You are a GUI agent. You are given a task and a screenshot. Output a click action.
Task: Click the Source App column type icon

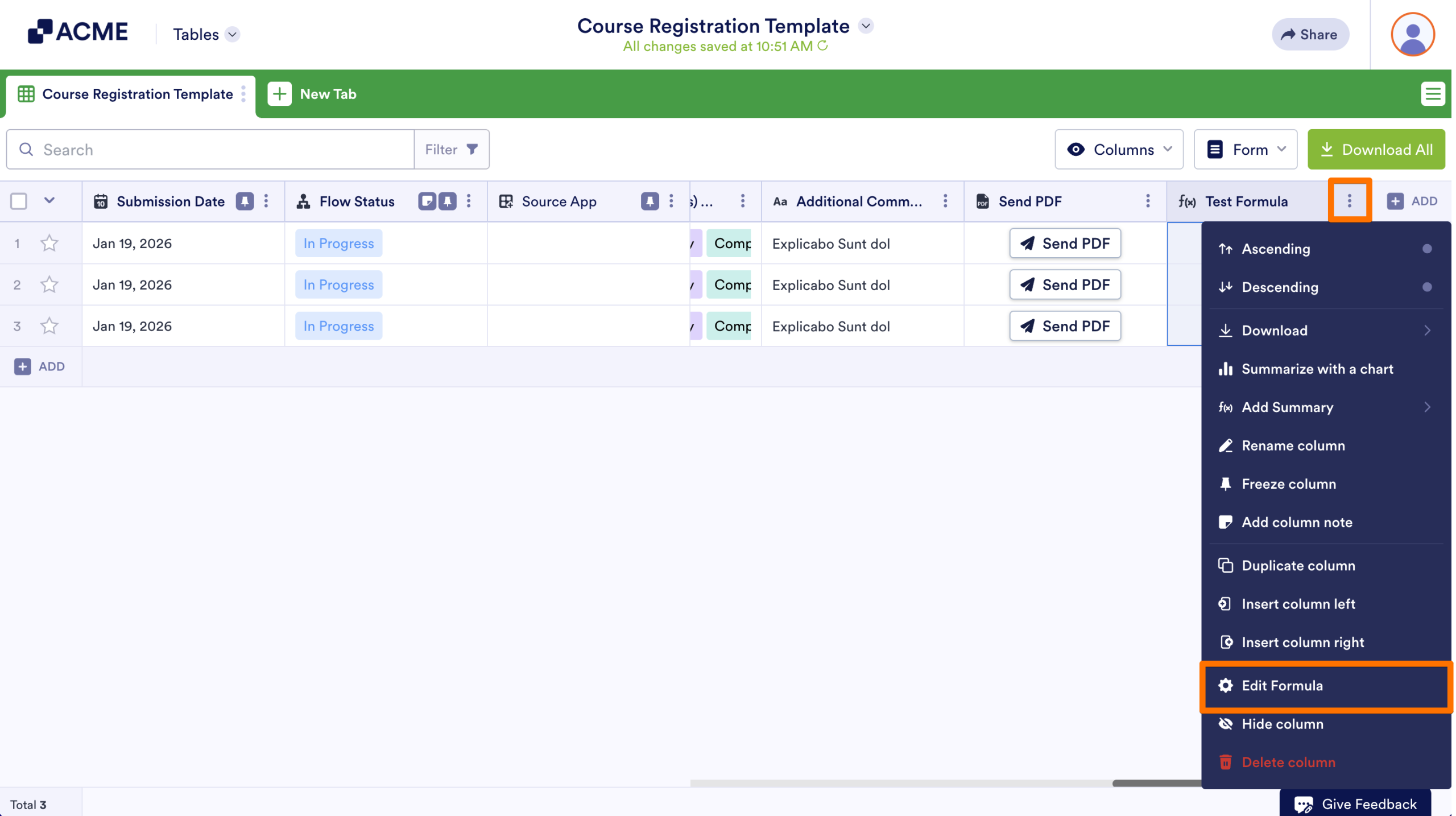point(506,201)
